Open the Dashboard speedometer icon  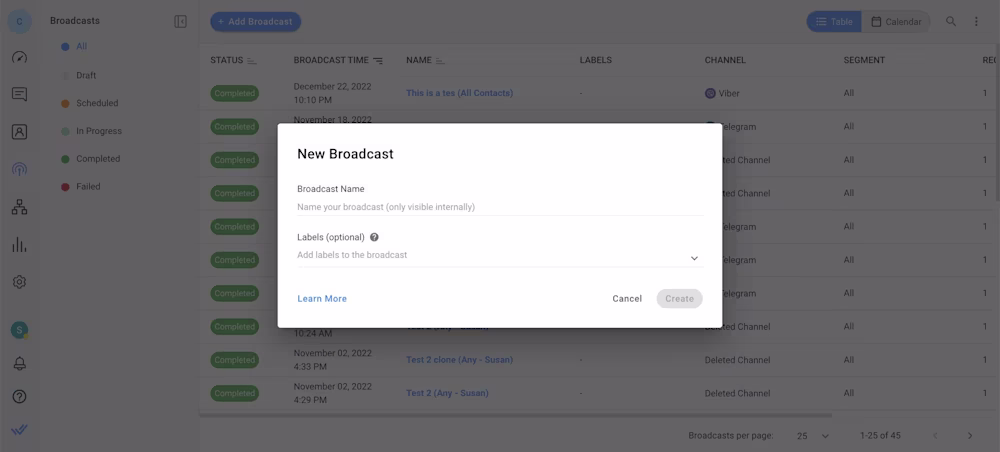click(x=19, y=57)
